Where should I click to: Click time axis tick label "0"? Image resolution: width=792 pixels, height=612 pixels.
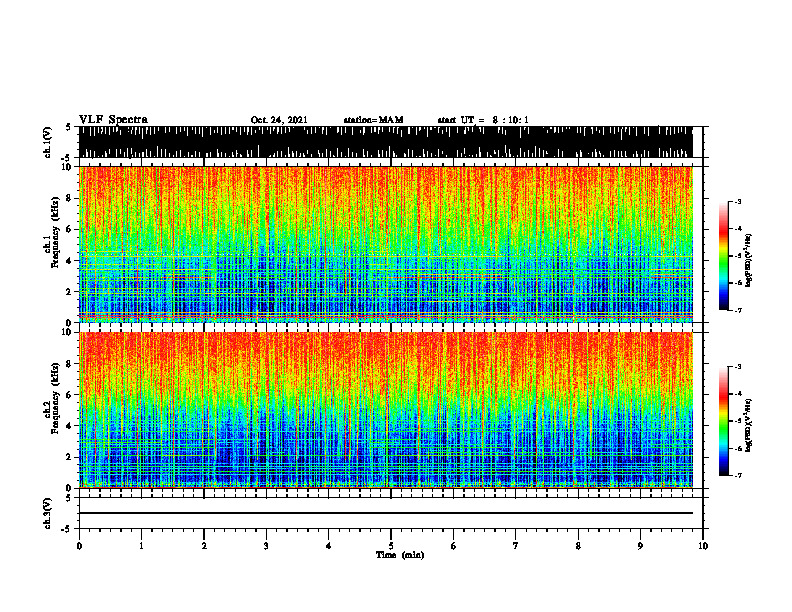coord(79,546)
